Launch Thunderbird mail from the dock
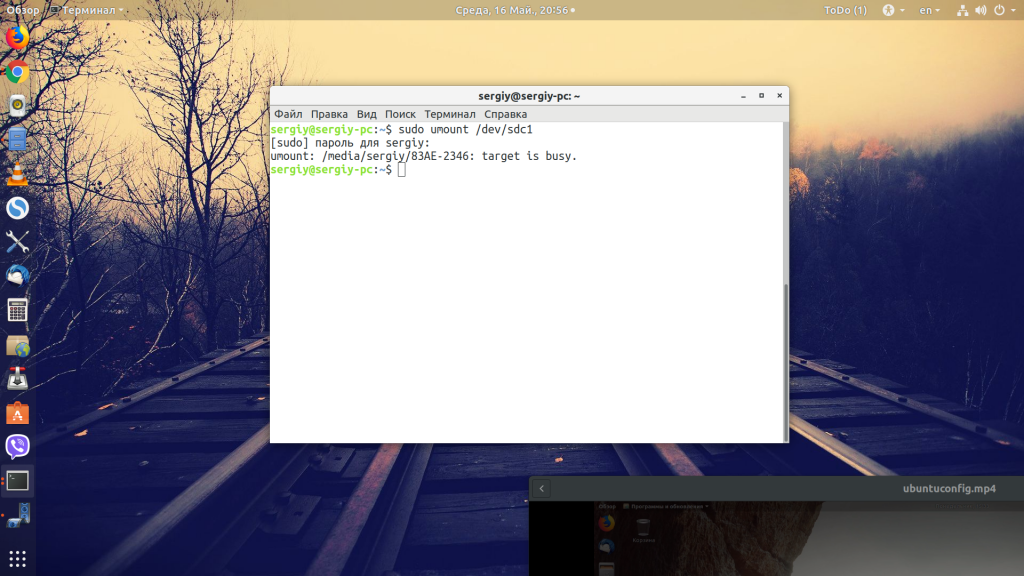Viewport: 1024px width, 576px height. coord(18,276)
